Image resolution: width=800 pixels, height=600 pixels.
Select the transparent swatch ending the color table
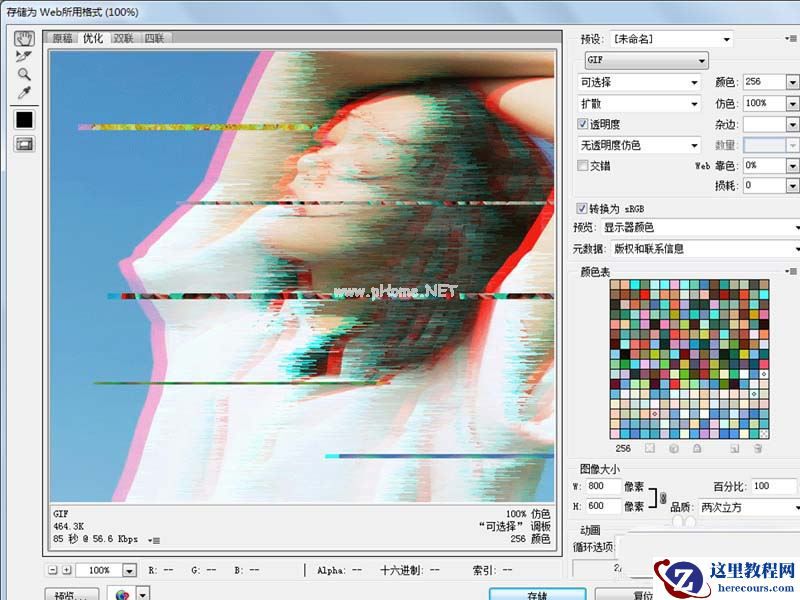(763, 434)
